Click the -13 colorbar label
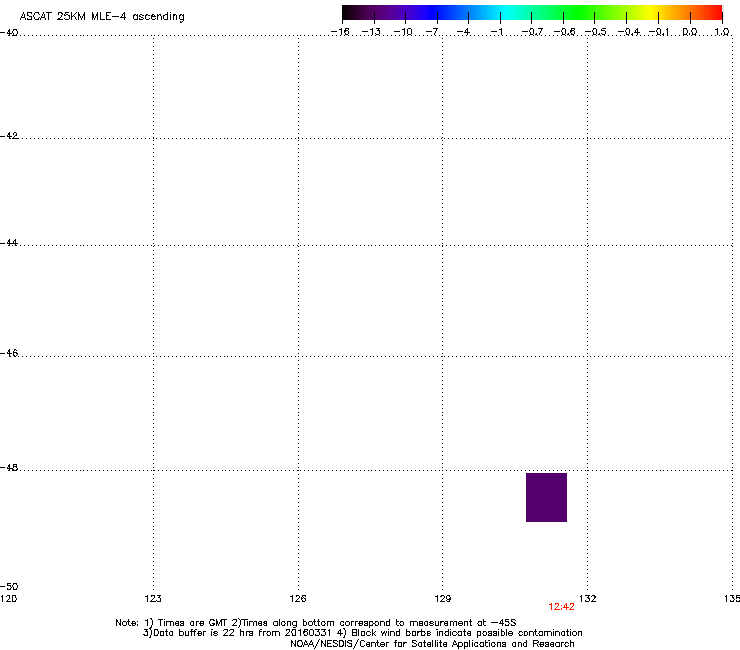 coord(371,32)
